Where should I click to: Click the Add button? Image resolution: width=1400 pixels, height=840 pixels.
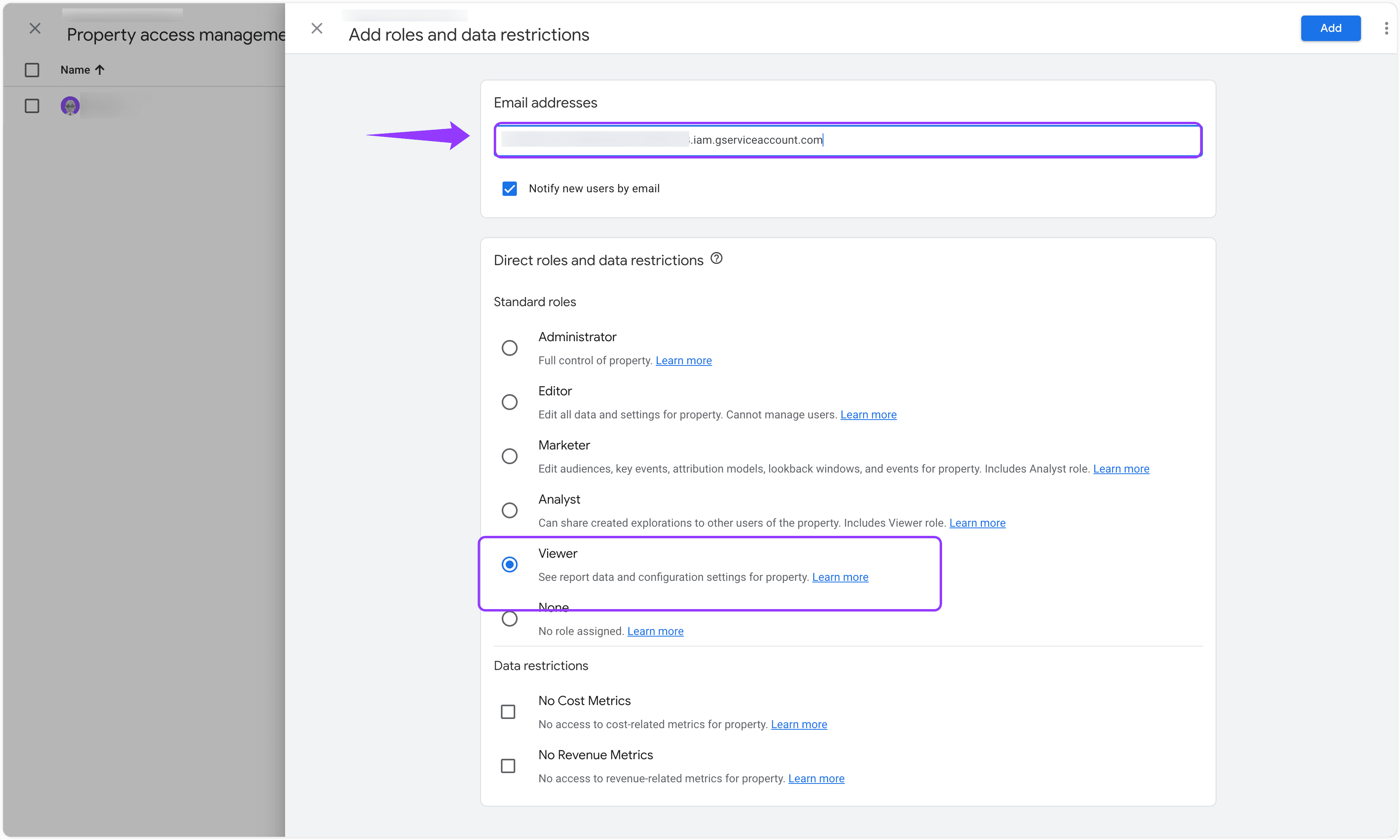coord(1330,28)
